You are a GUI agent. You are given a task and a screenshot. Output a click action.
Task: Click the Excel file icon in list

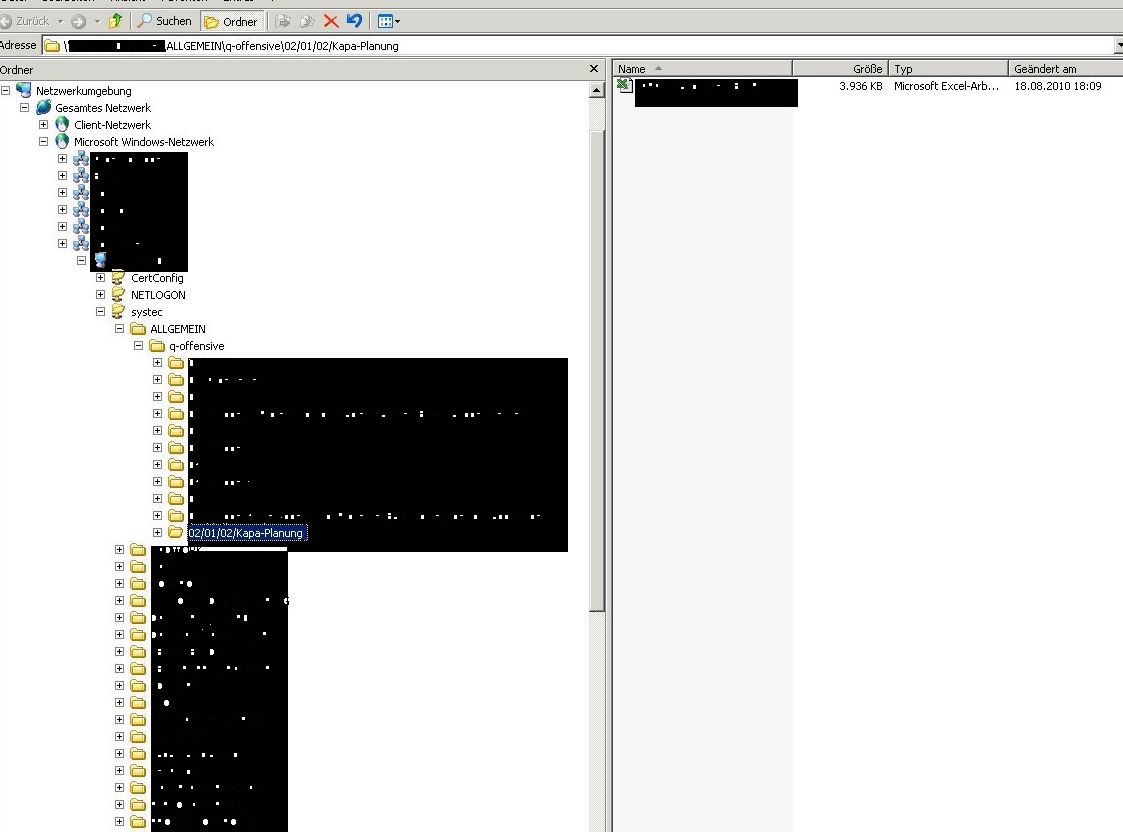point(624,86)
